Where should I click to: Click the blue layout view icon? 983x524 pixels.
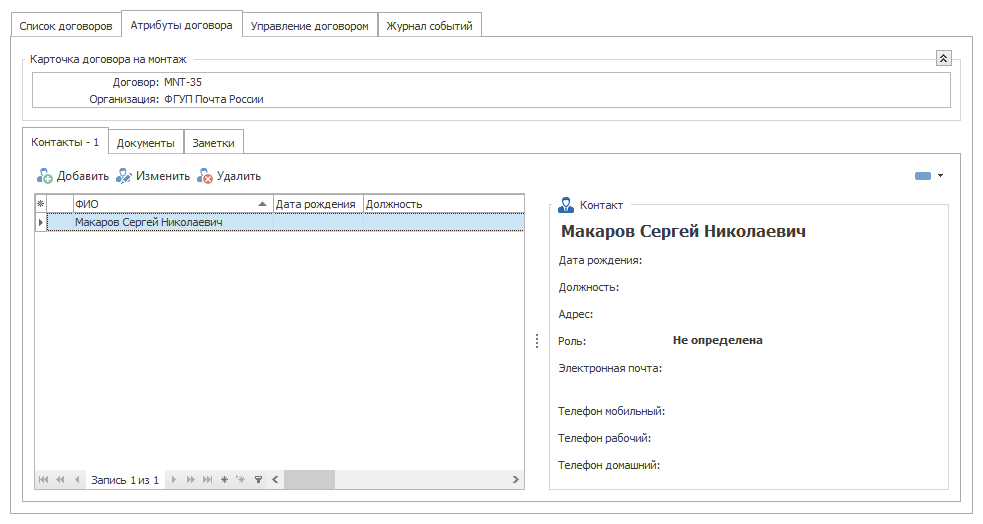pos(923,176)
